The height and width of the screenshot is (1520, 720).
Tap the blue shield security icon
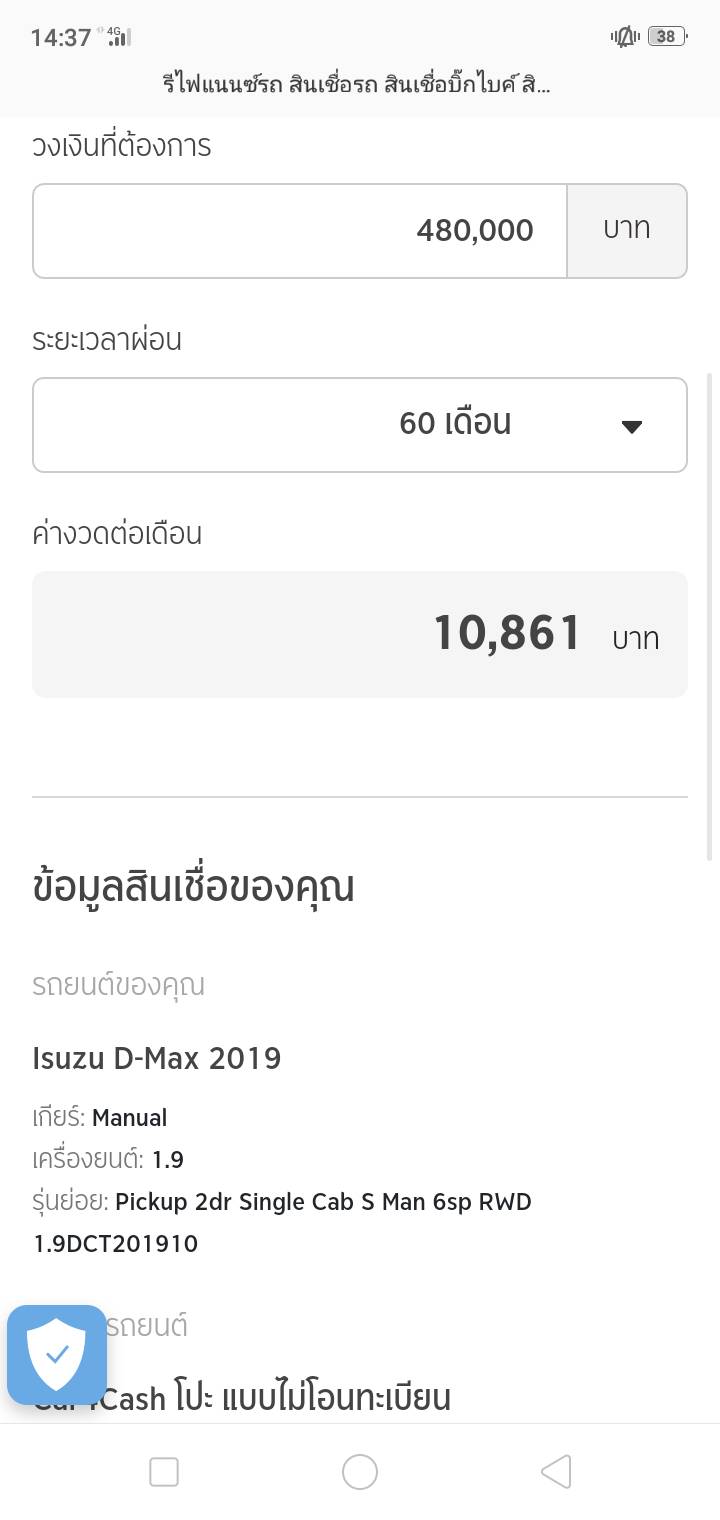[57, 1355]
